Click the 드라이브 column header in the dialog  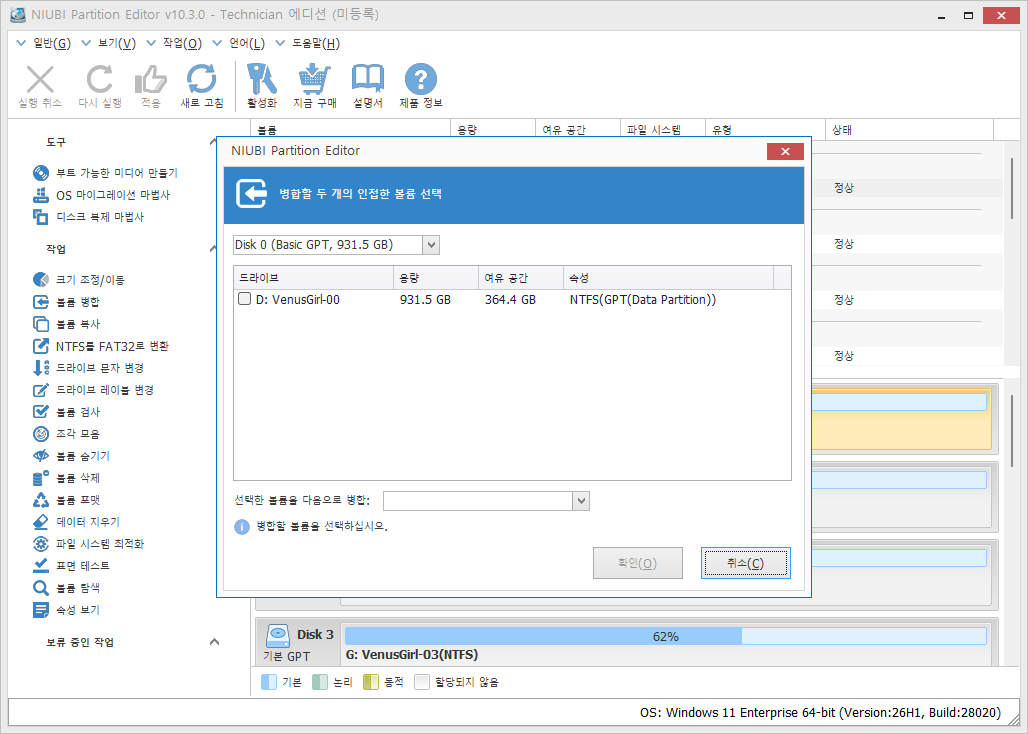coord(313,278)
